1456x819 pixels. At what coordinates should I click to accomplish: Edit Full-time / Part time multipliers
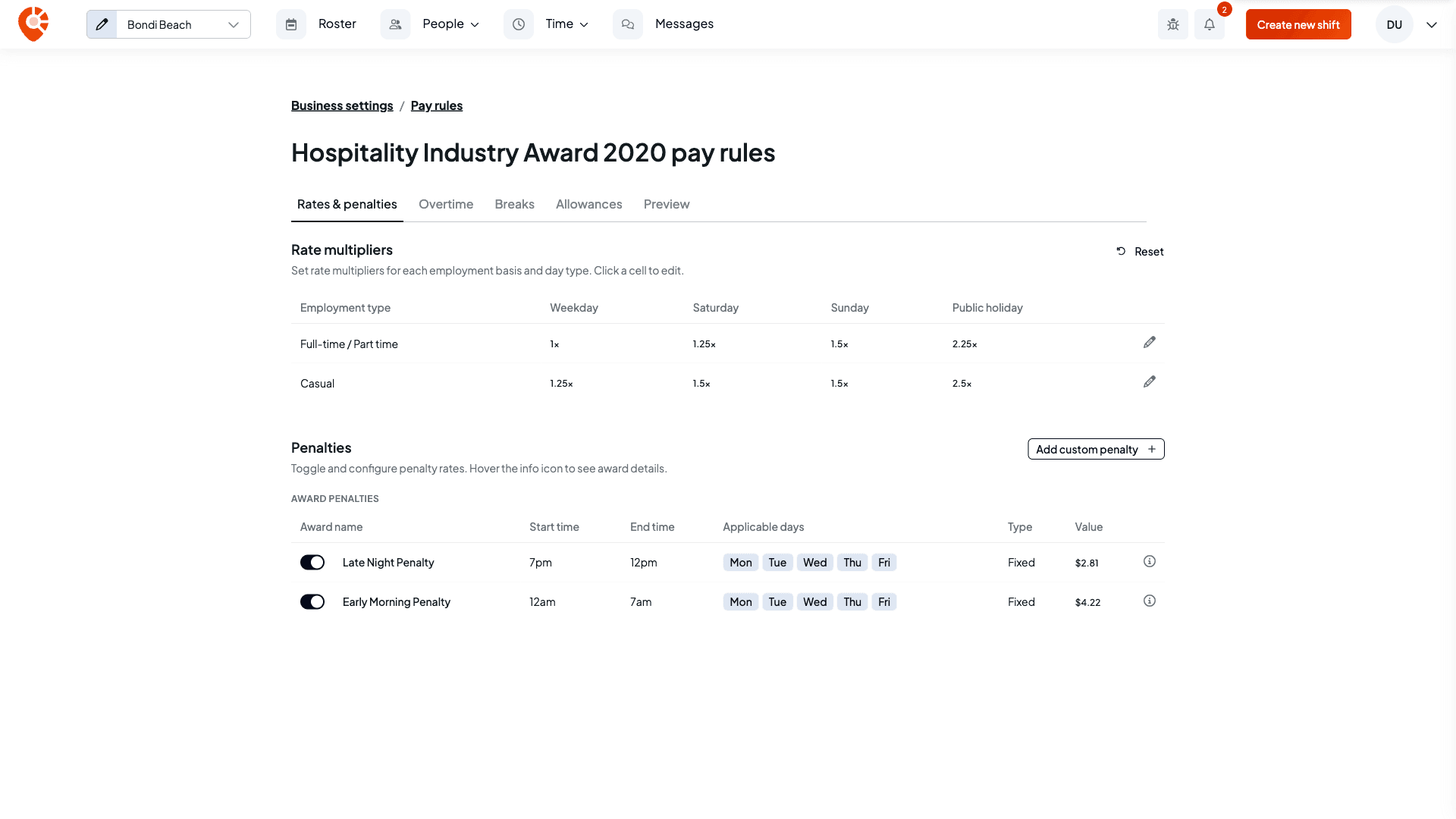(x=1150, y=343)
